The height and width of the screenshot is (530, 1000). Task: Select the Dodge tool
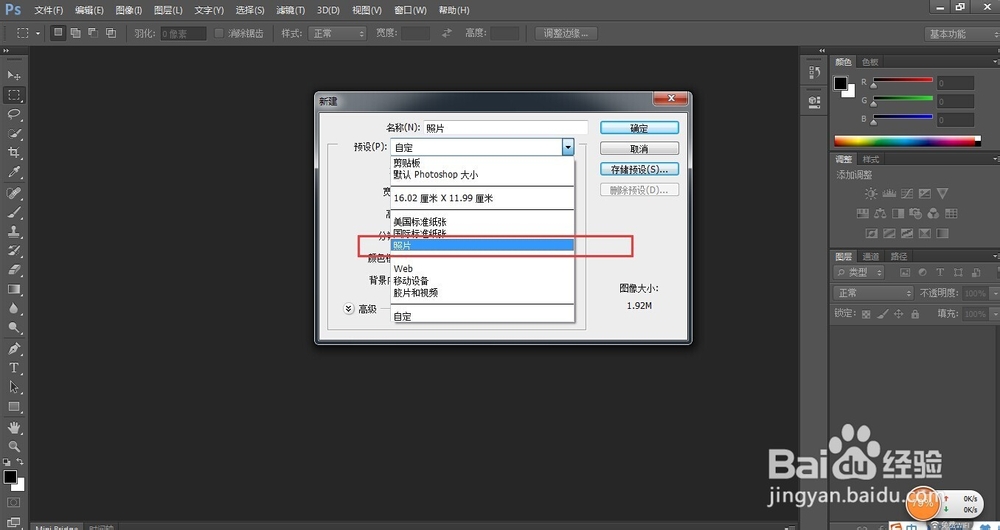pyautogui.click(x=14, y=328)
